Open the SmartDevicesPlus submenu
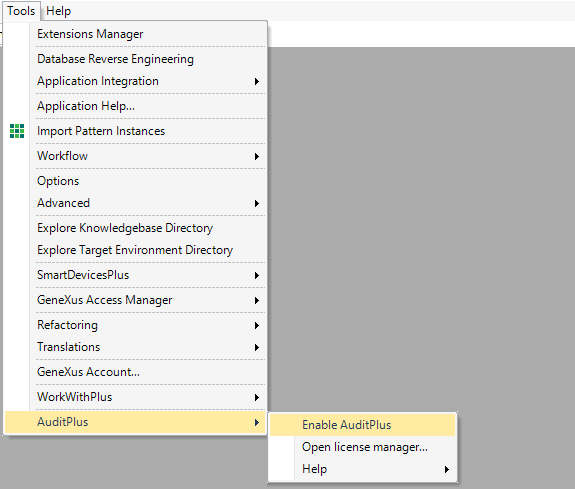 pos(135,275)
